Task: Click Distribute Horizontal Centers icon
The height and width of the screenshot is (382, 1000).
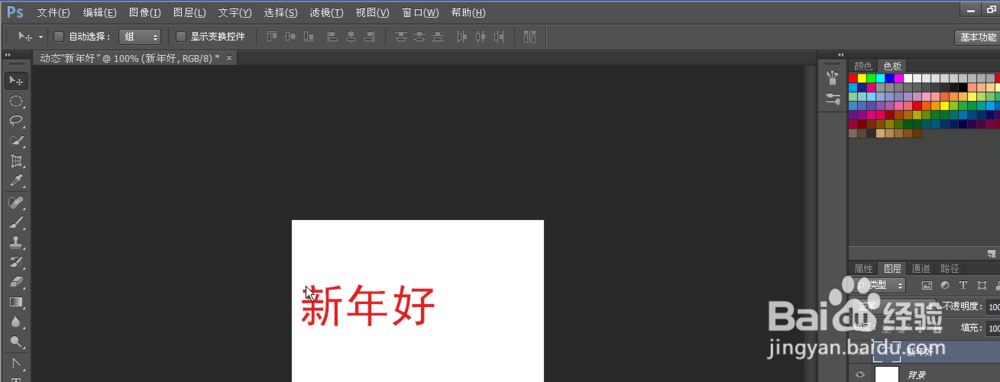Action: 481,37
